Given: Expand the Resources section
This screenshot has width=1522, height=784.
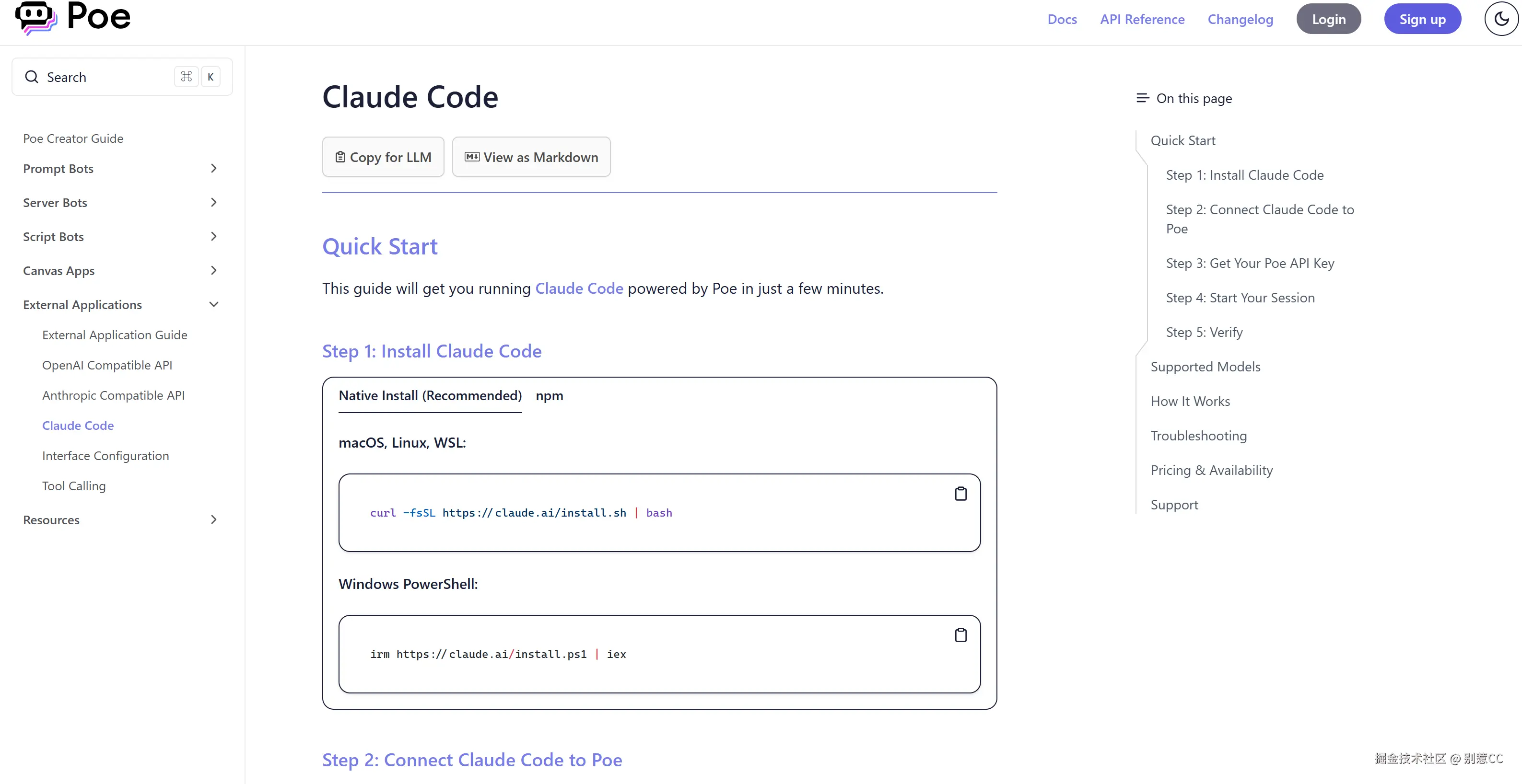Looking at the screenshot, I should point(214,520).
